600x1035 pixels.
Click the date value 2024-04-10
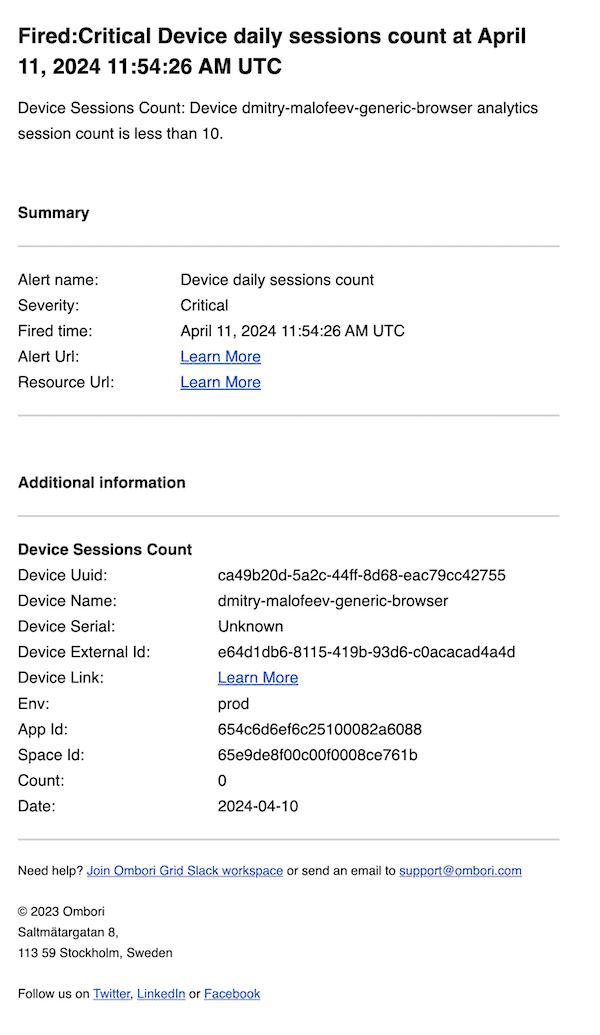tap(258, 806)
